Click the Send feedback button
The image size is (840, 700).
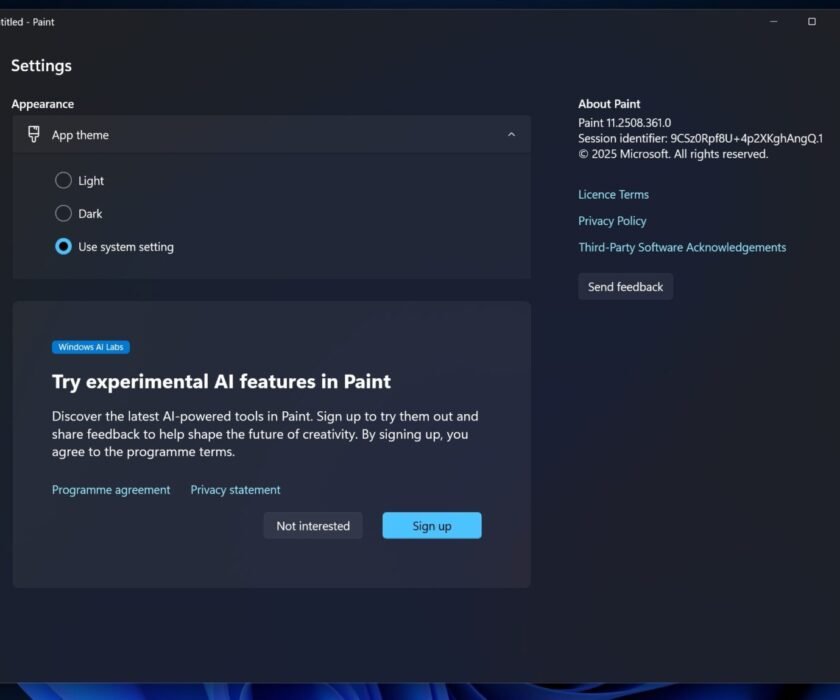coord(625,287)
